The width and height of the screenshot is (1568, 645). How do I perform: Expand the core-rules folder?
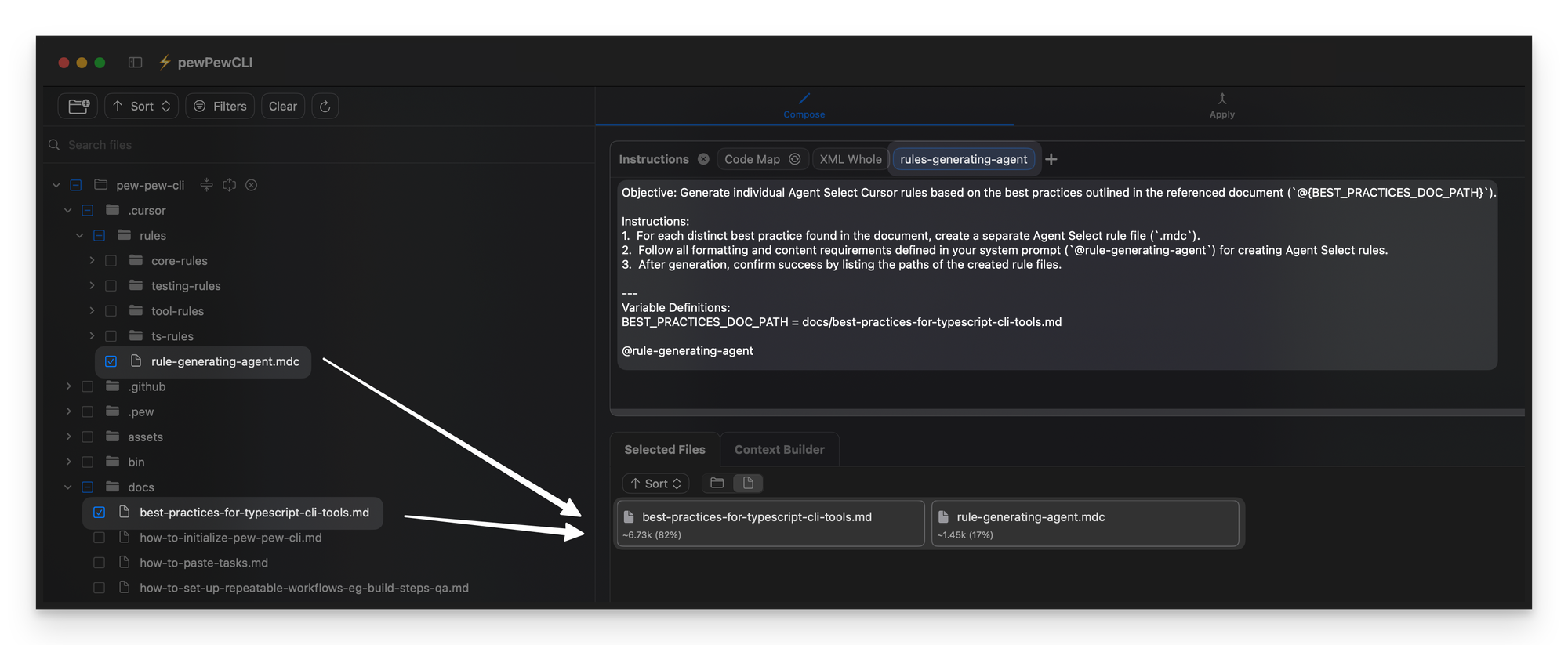point(92,260)
